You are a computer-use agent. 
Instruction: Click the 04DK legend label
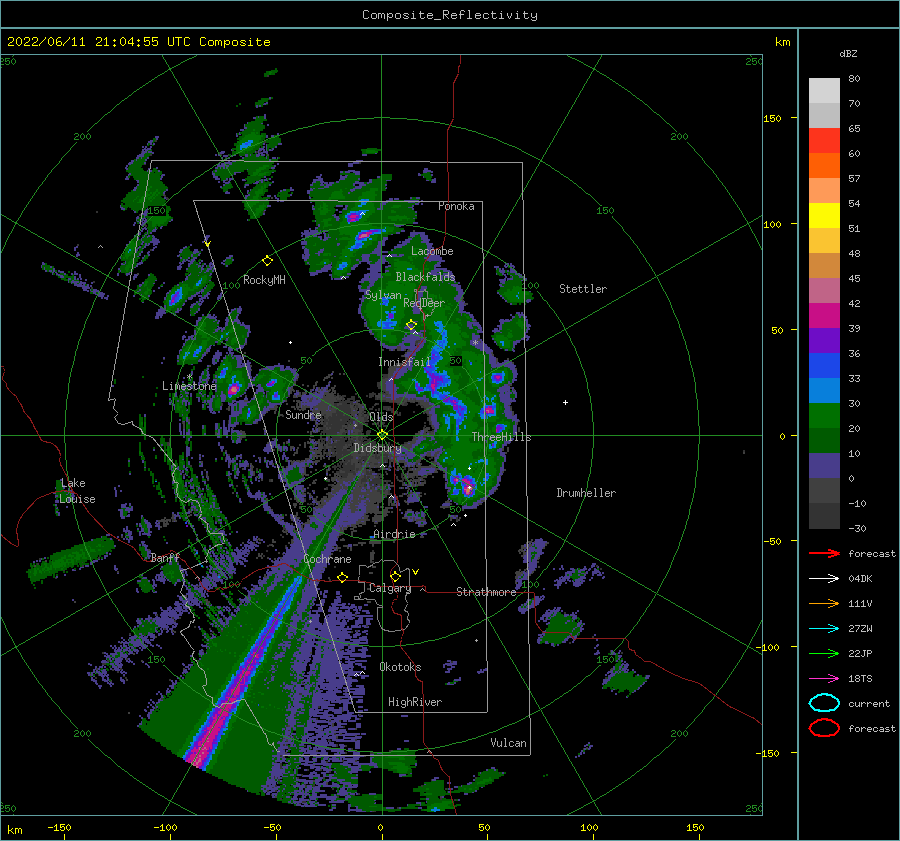coord(860,579)
